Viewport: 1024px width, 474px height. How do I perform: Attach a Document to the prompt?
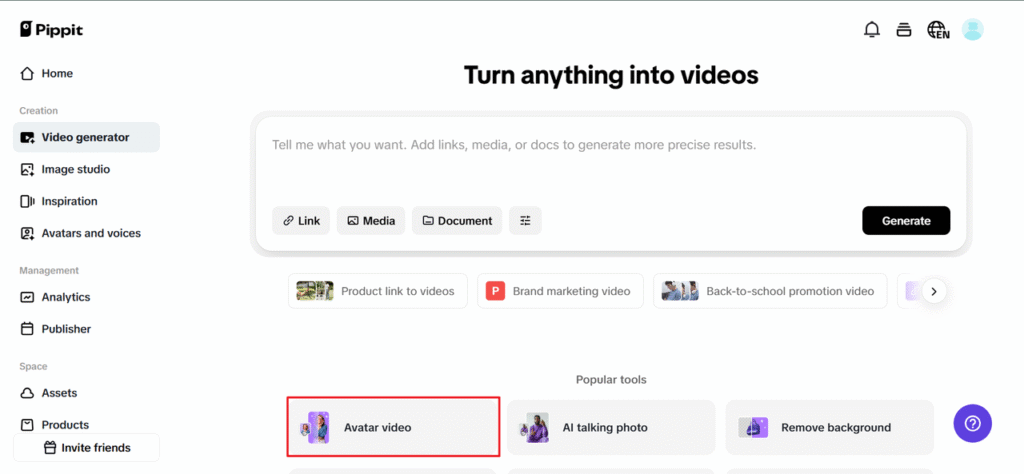[456, 221]
